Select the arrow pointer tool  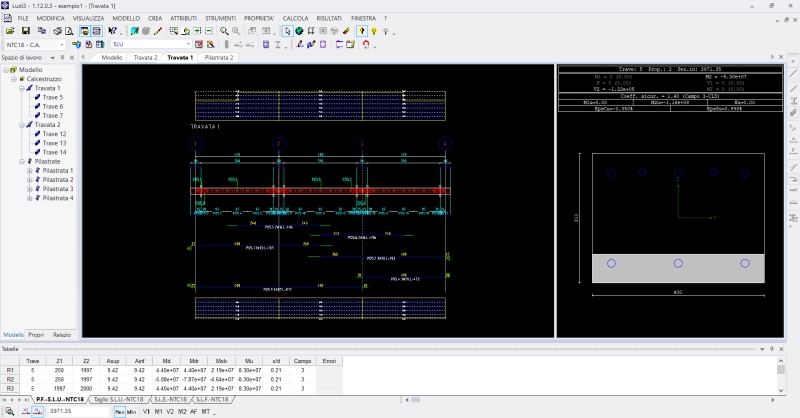(287, 31)
